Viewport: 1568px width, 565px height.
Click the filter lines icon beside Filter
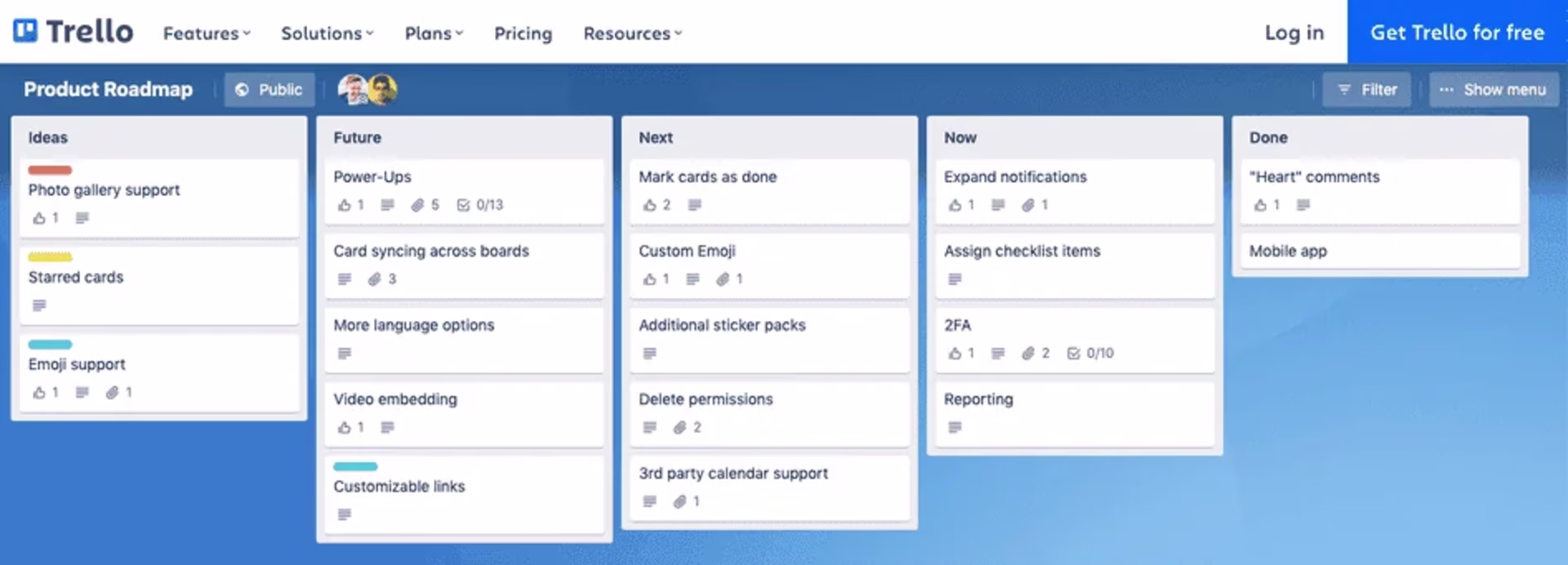click(x=1343, y=90)
